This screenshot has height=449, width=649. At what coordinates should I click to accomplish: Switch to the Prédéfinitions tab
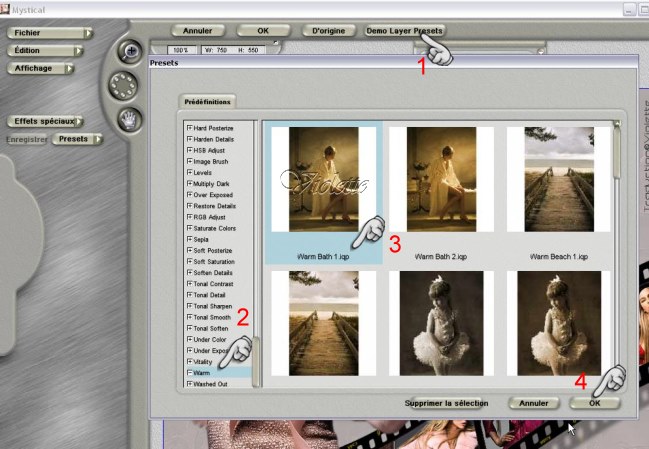[209, 101]
